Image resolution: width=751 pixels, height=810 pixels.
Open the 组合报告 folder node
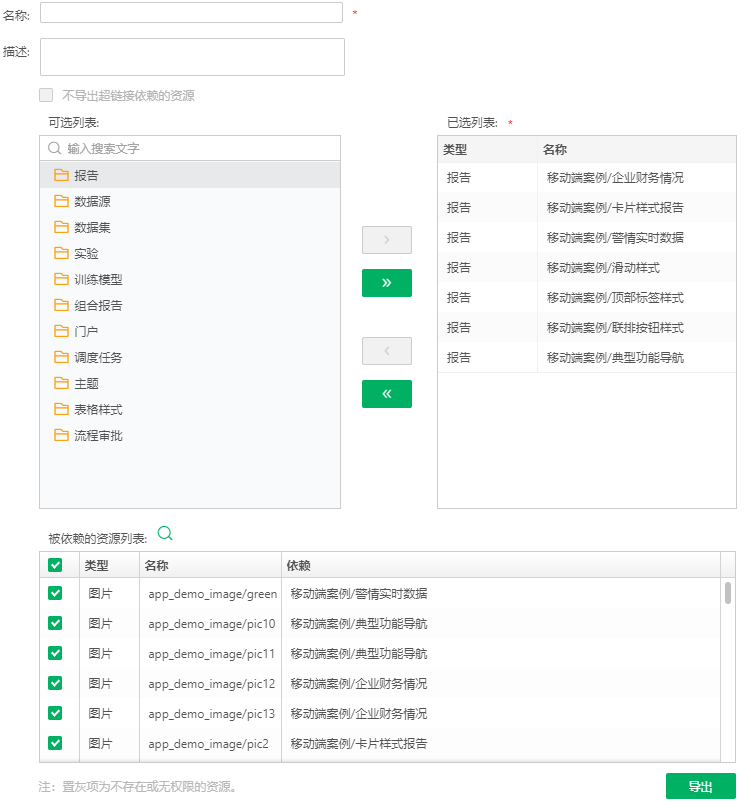[98, 305]
